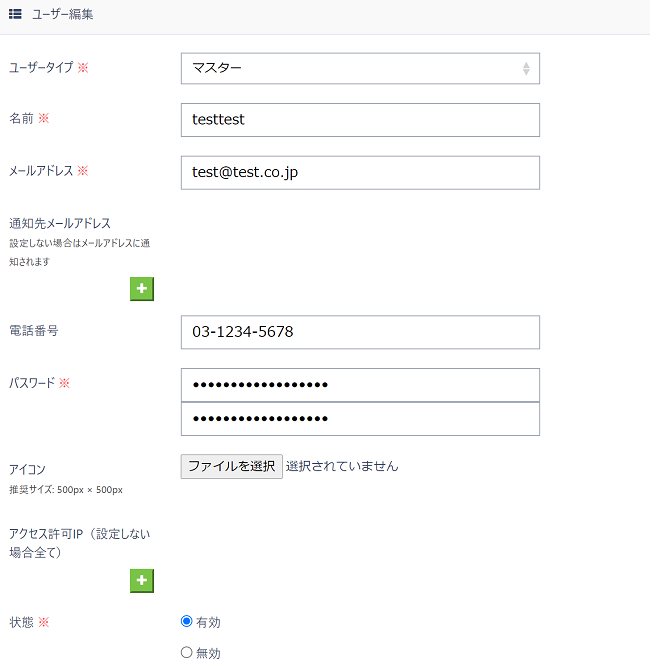
Task: Click the ユーザータイプ field label
Action: coord(41,67)
